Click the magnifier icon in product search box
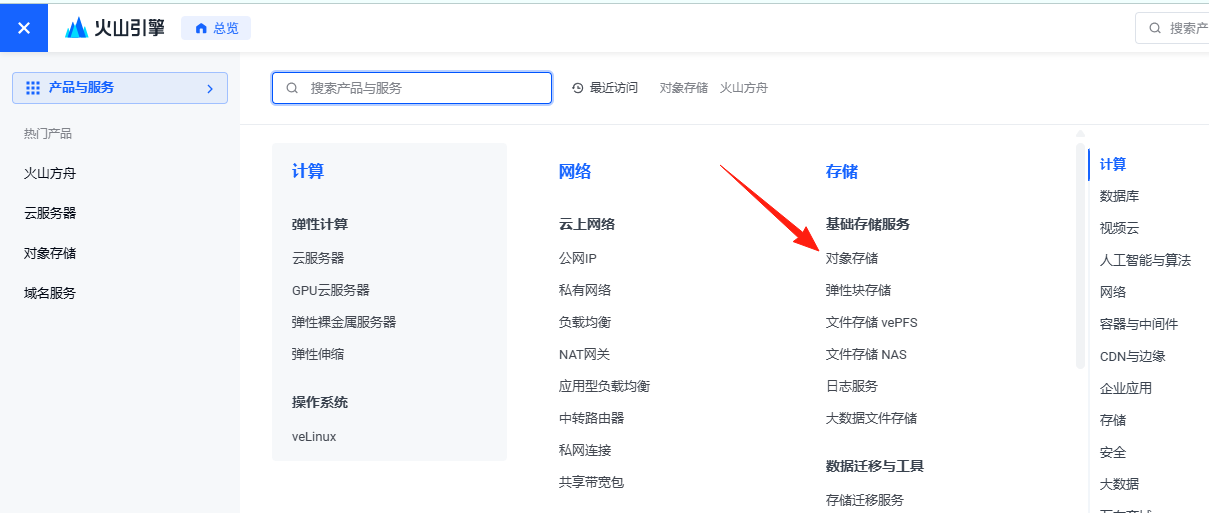 pos(292,88)
